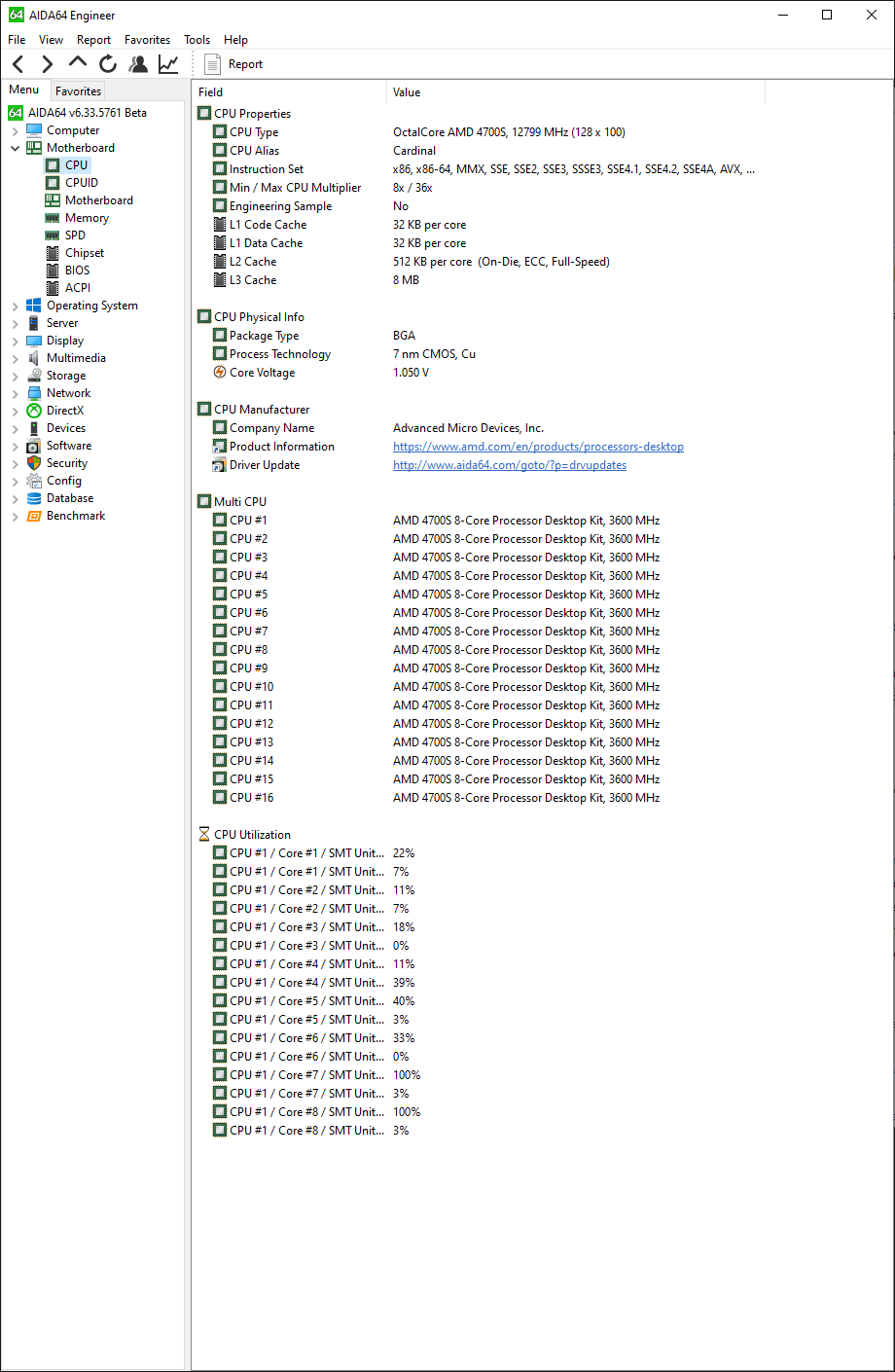The height and width of the screenshot is (1372, 895).
Task: Click the value 7 nm CMOS, Cu
Action: click(x=434, y=354)
